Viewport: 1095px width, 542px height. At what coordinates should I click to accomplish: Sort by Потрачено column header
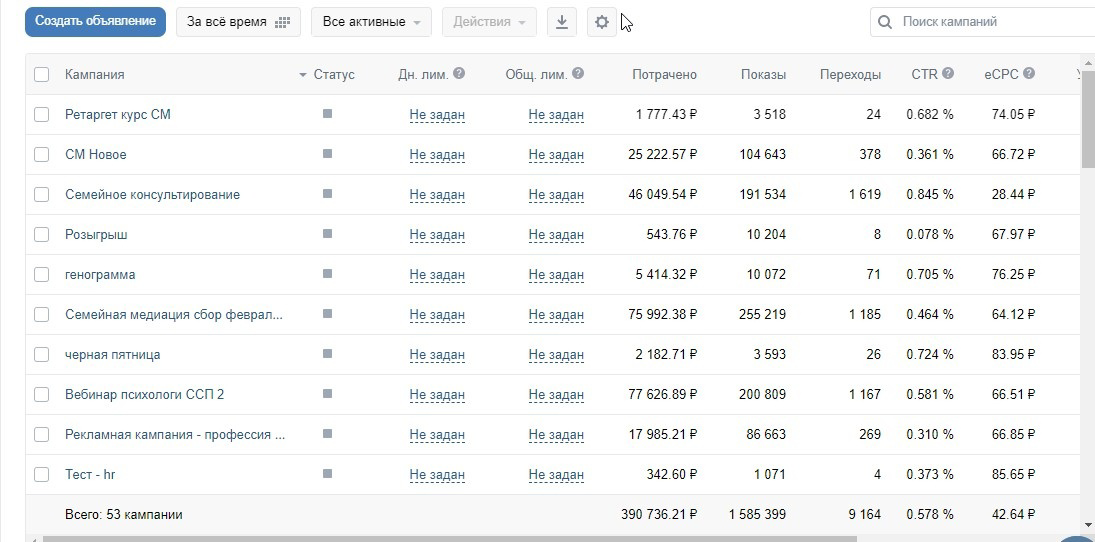[664, 75]
